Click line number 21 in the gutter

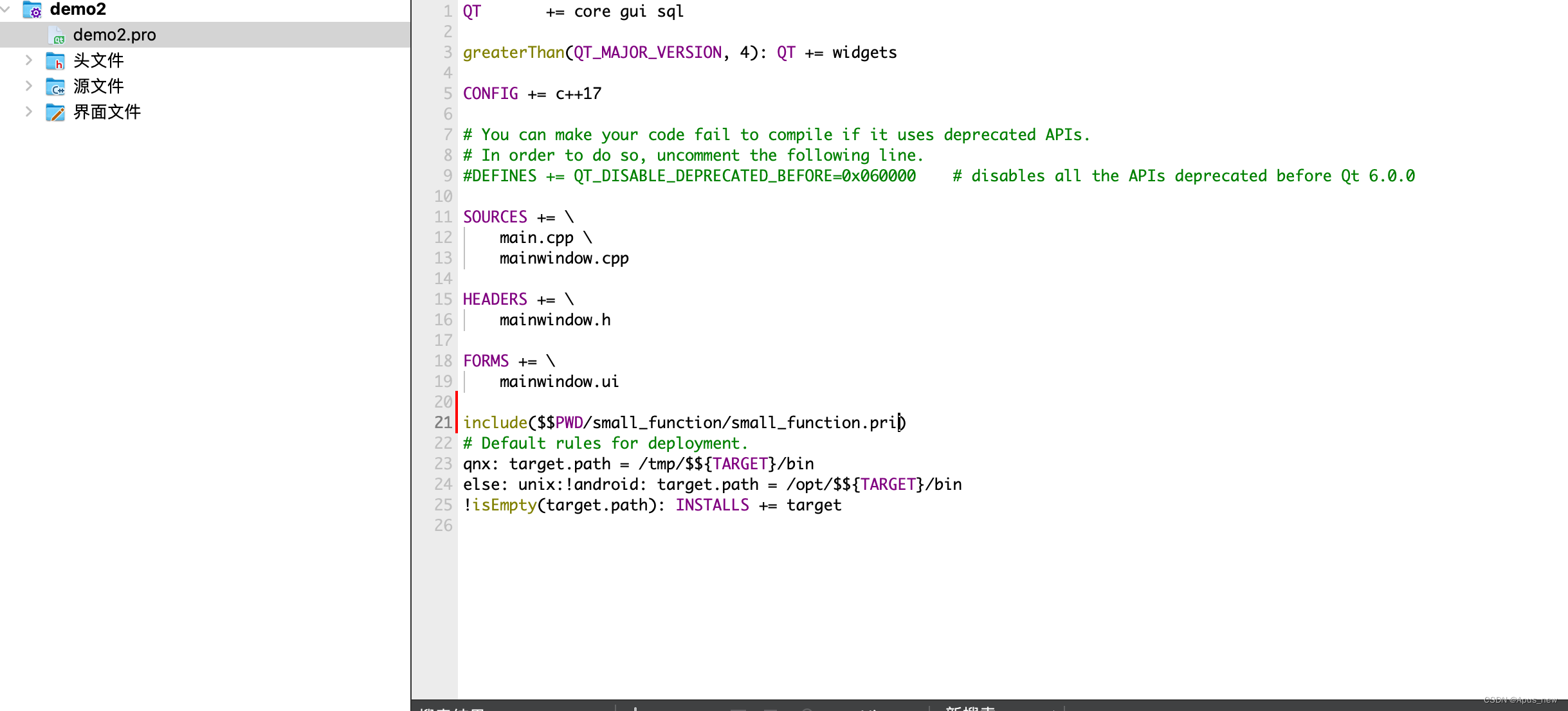click(x=443, y=422)
